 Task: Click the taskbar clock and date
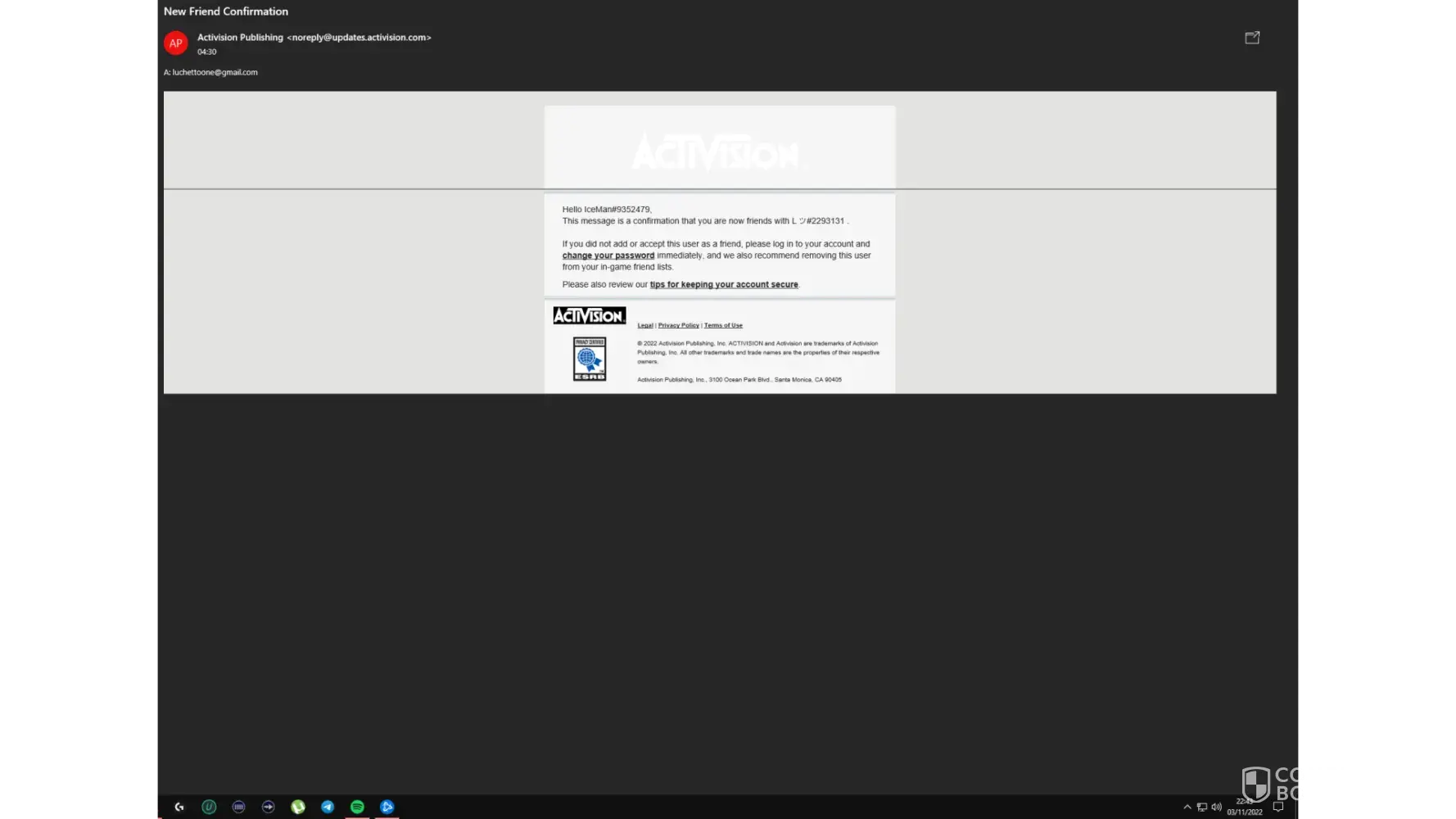[x=1244, y=807]
